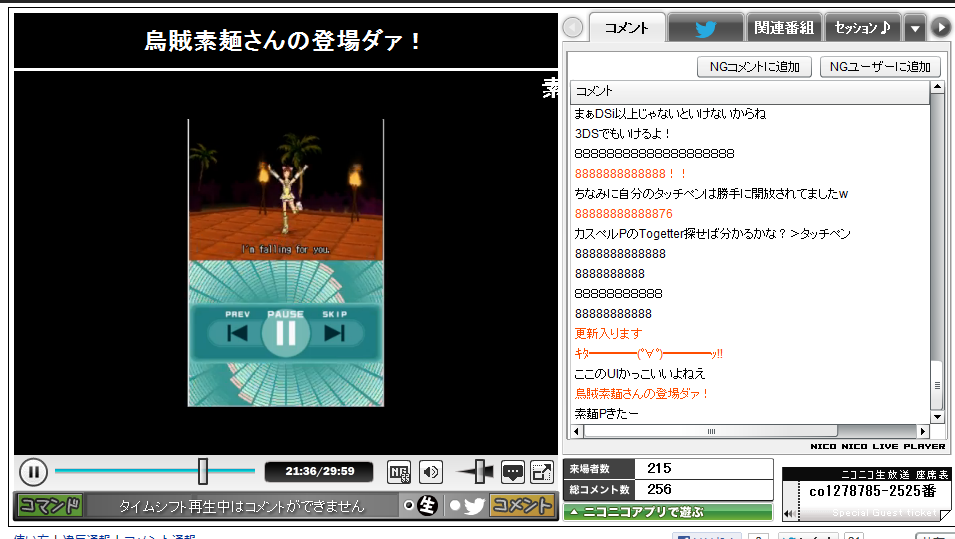Select comment ここのUIかっこいいよねえ

[x=640, y=373]
